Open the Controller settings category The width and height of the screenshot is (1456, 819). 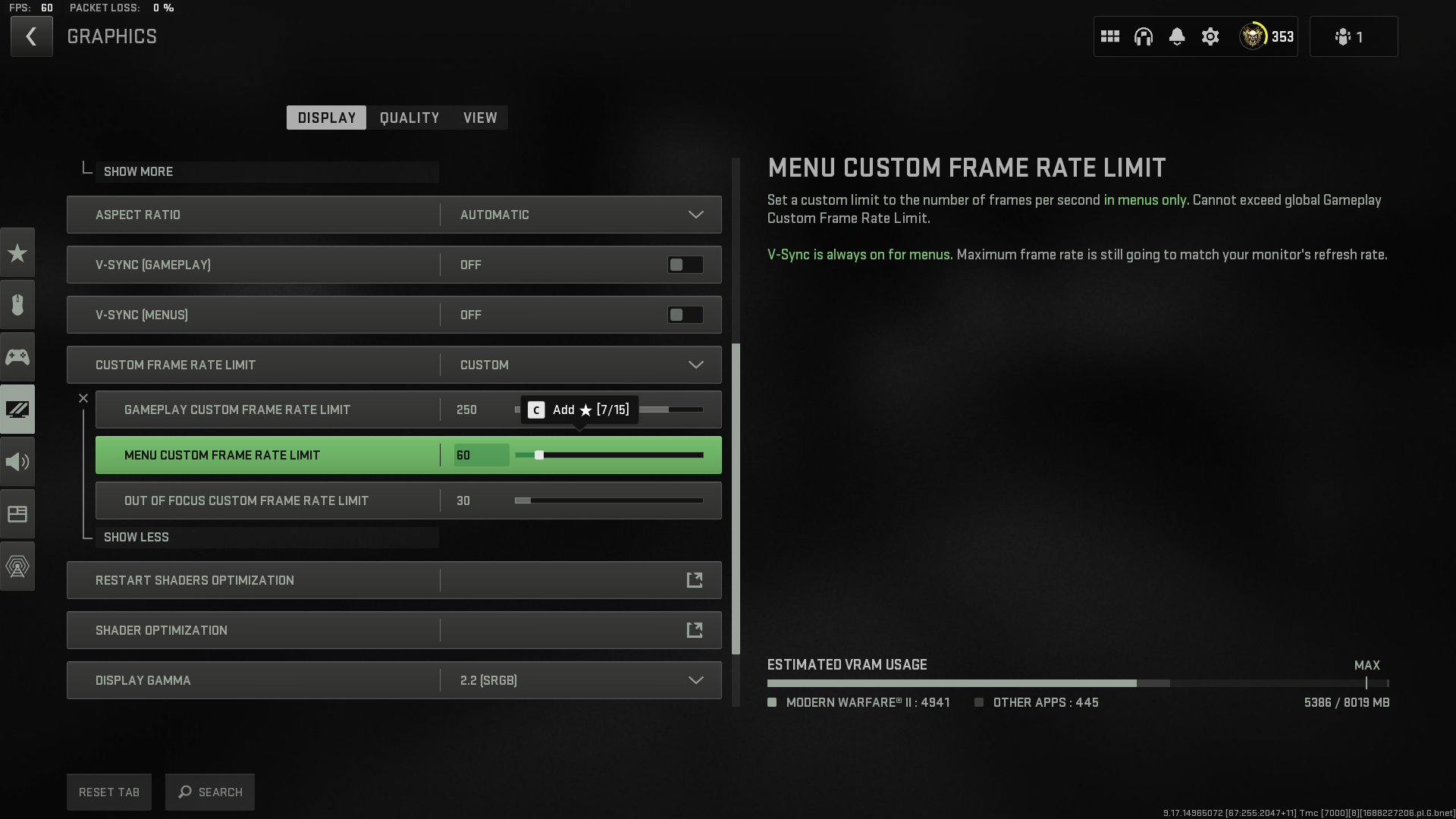17,357
